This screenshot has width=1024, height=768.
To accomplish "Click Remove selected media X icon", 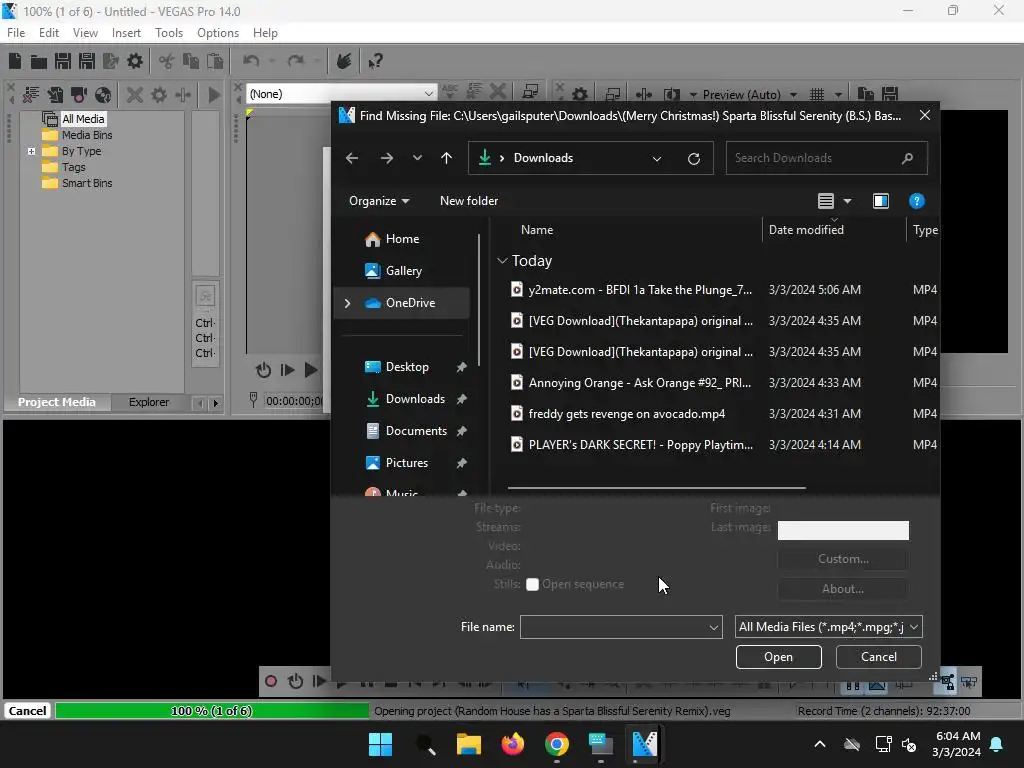I will 135,95.
